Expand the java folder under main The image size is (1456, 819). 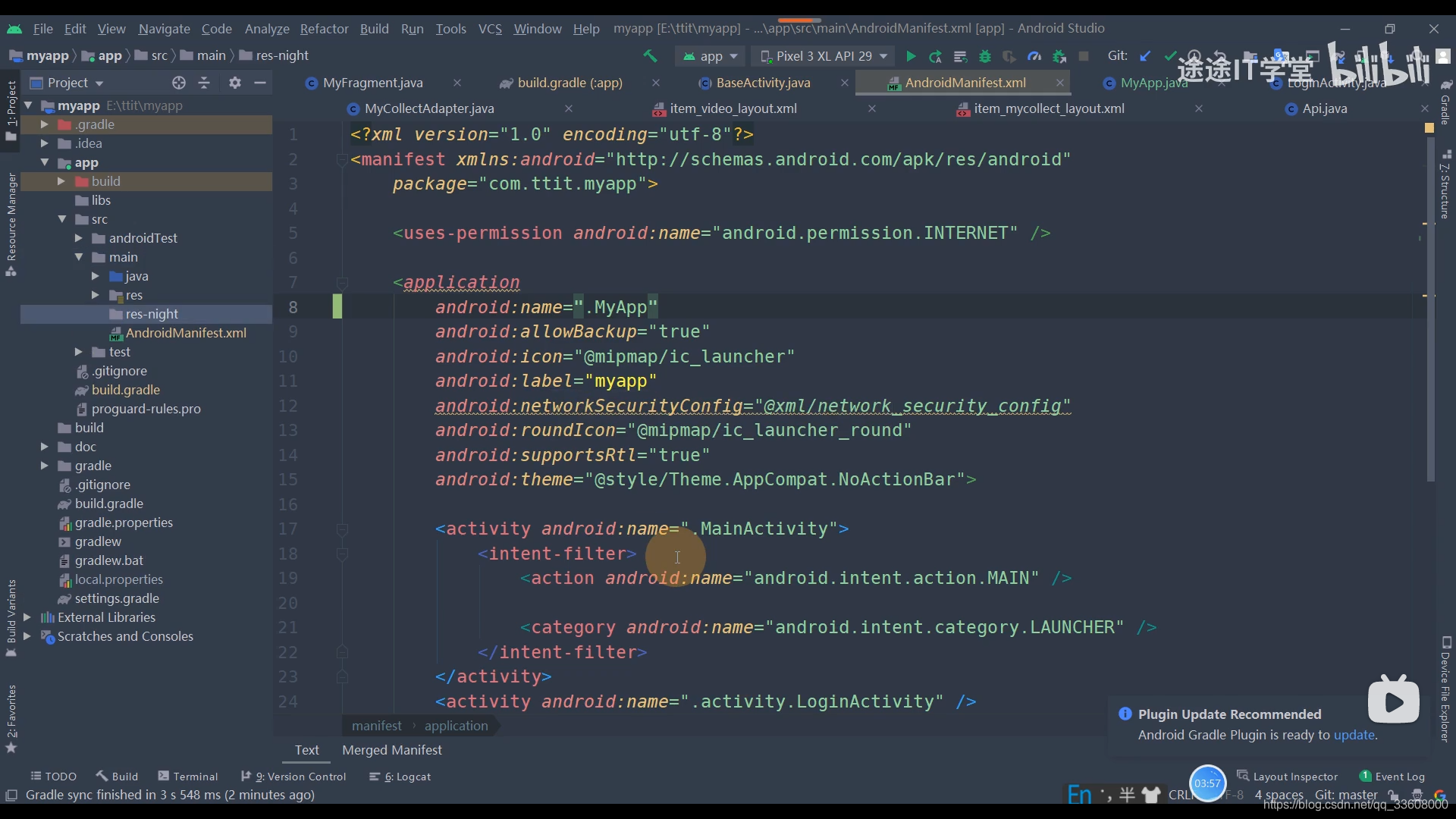point(96,276)
